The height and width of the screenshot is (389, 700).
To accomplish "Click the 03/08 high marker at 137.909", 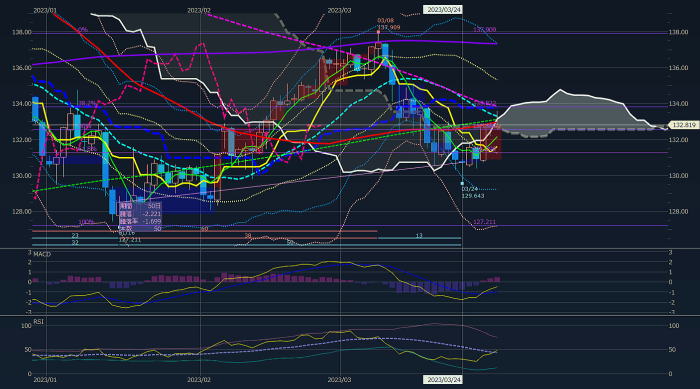I will point(388,24).
